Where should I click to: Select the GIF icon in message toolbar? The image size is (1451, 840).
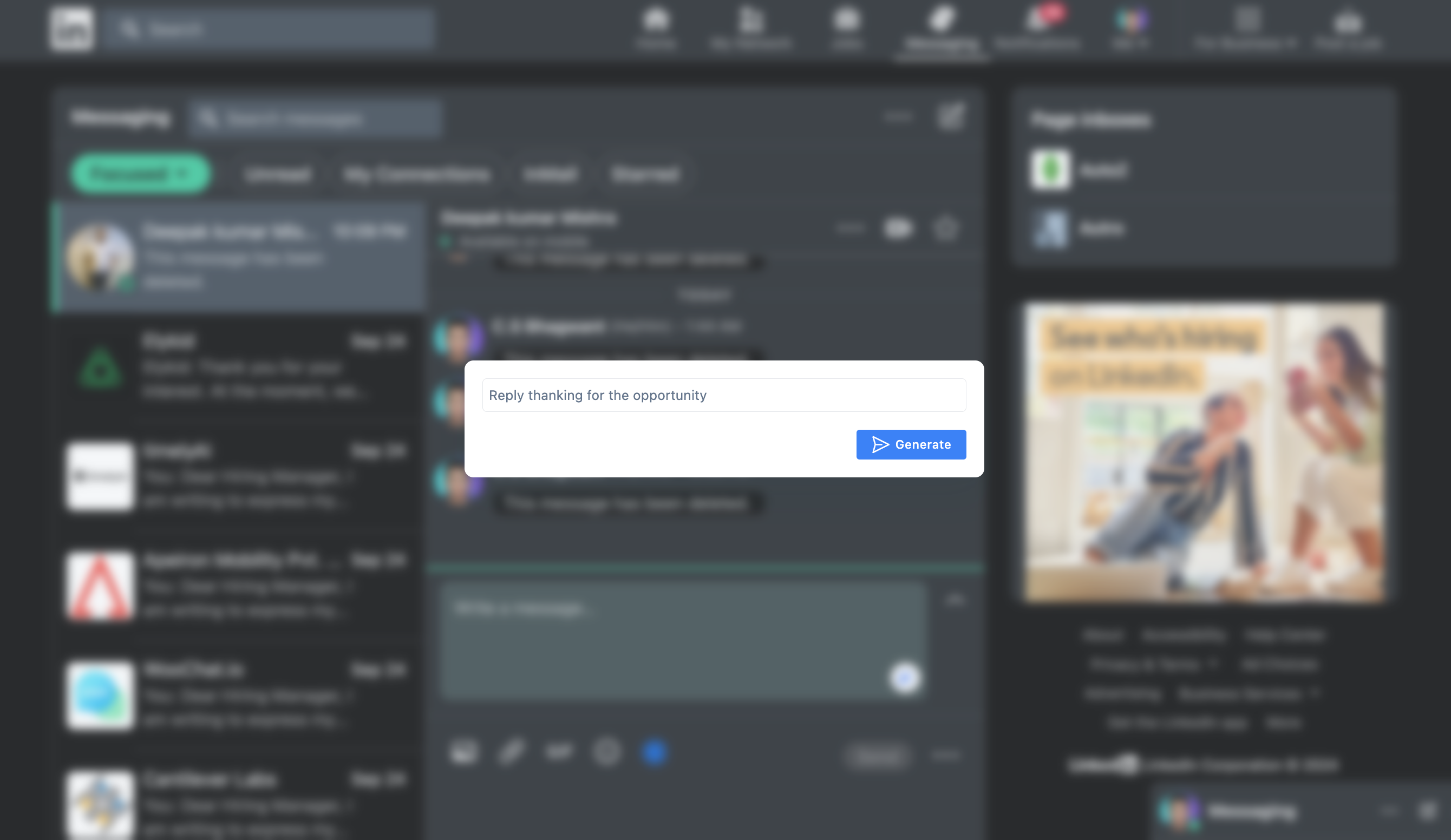click(557, 751)
